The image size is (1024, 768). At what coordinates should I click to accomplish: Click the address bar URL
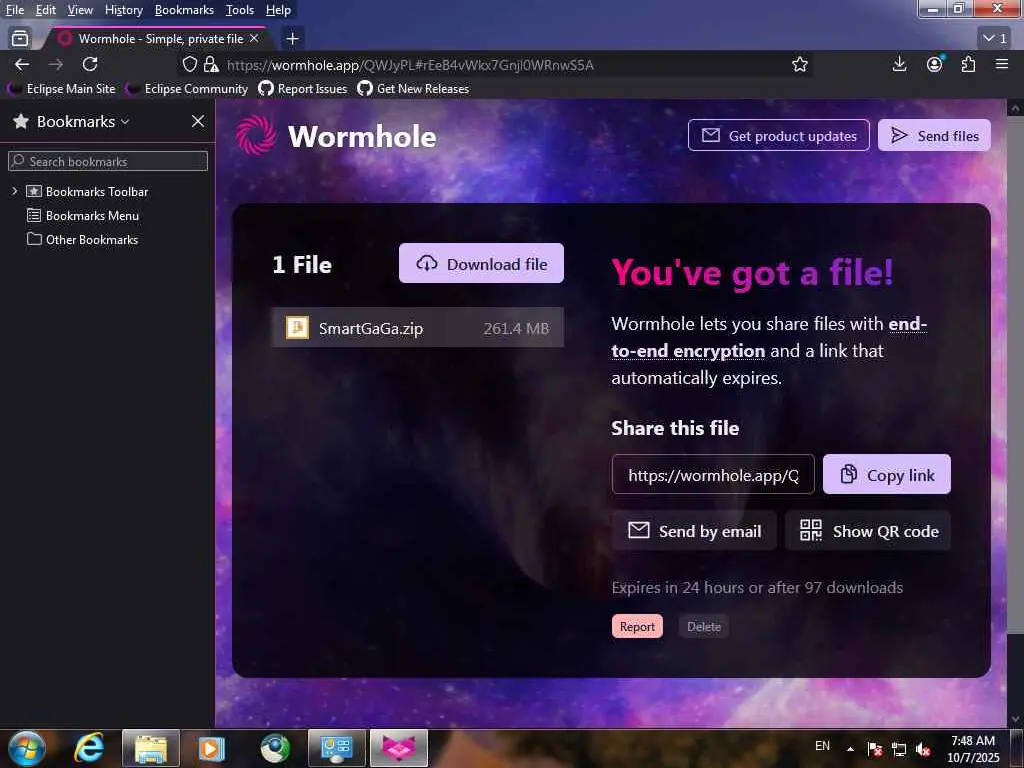tap(410, 65)
